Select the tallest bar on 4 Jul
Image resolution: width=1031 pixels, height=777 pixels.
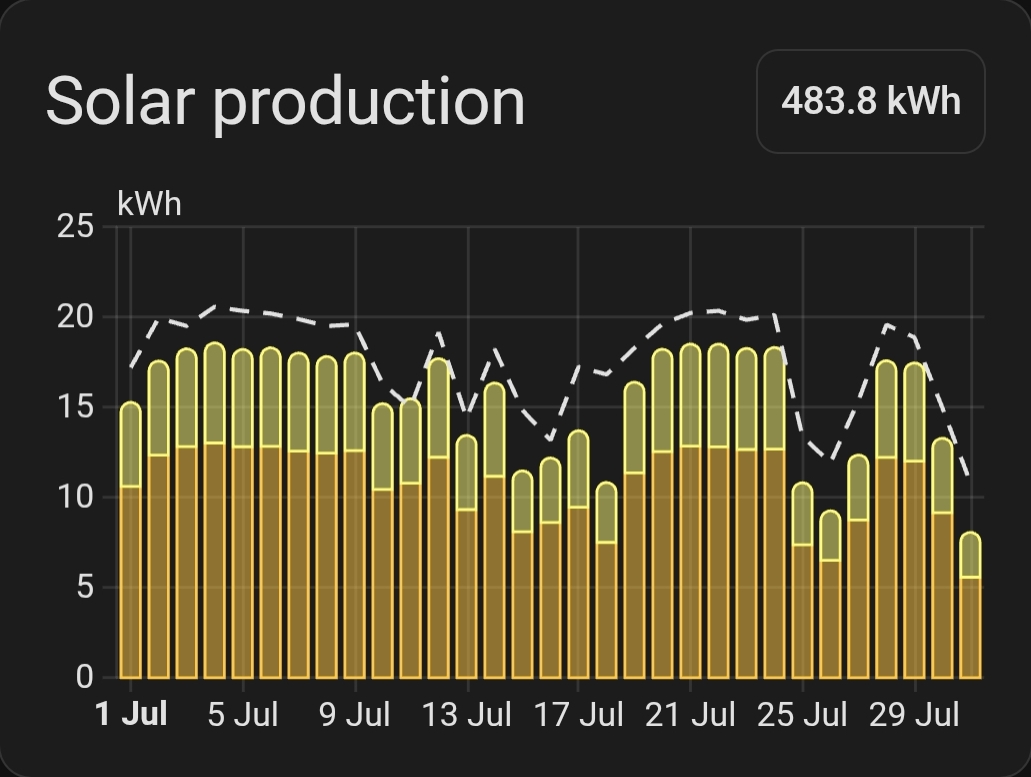(x=214, y=510)
